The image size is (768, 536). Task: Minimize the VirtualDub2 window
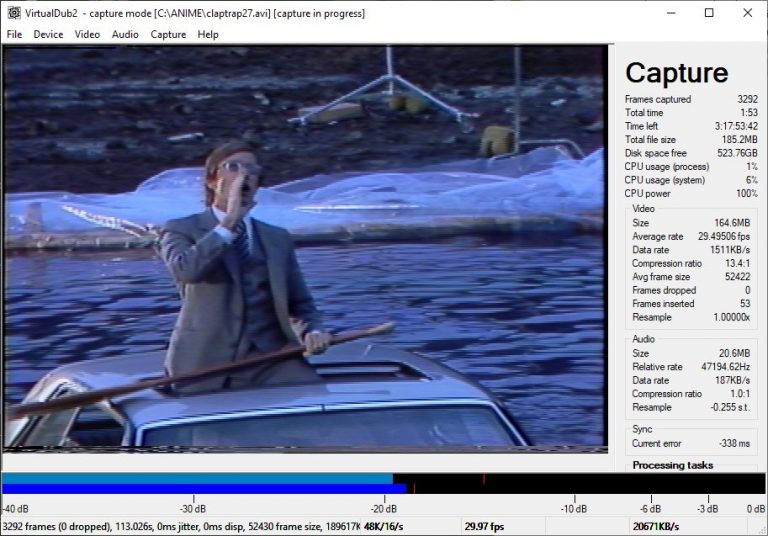pos(671,13)
